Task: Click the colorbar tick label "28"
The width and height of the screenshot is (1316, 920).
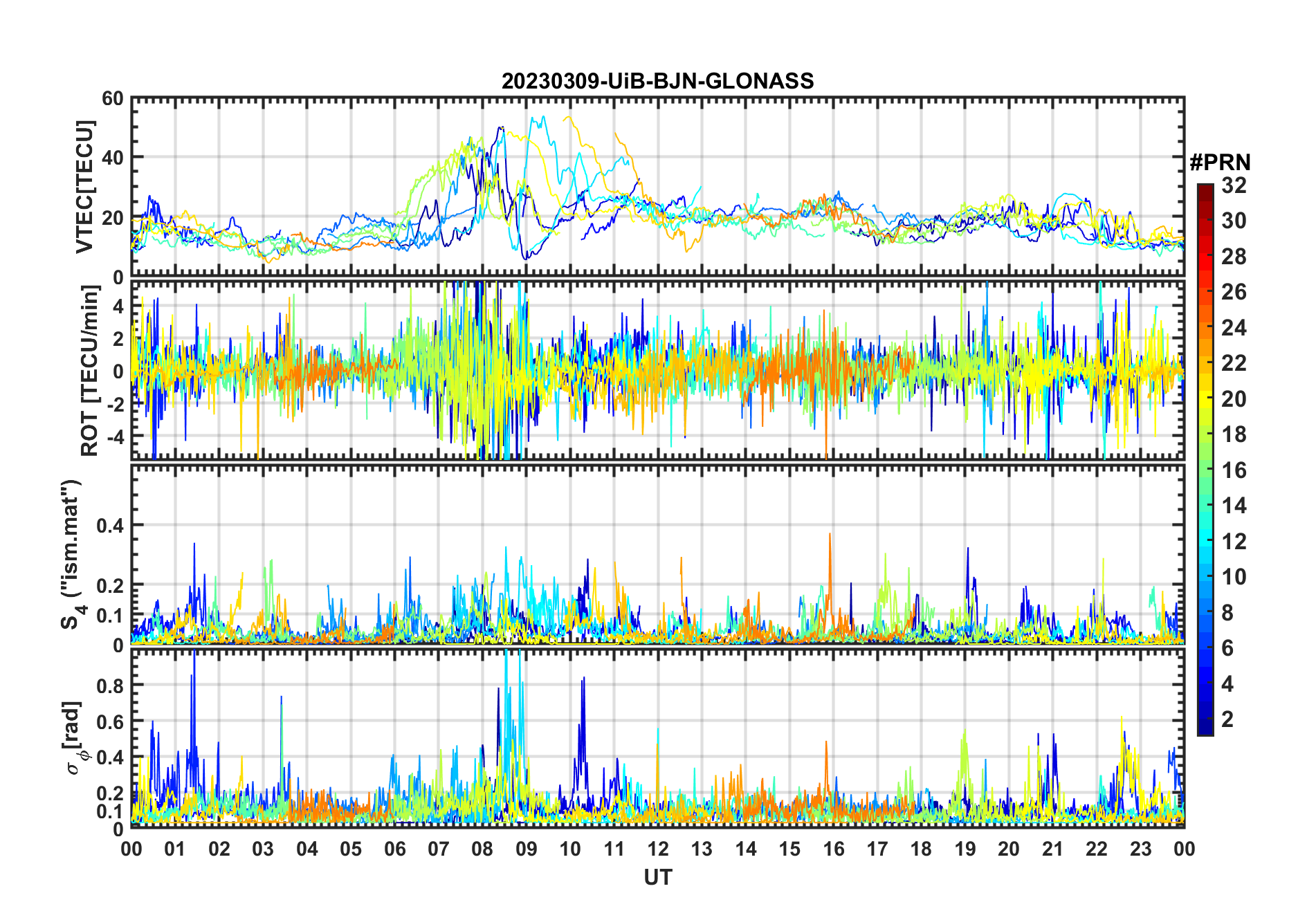Action: pos(1234,257)
